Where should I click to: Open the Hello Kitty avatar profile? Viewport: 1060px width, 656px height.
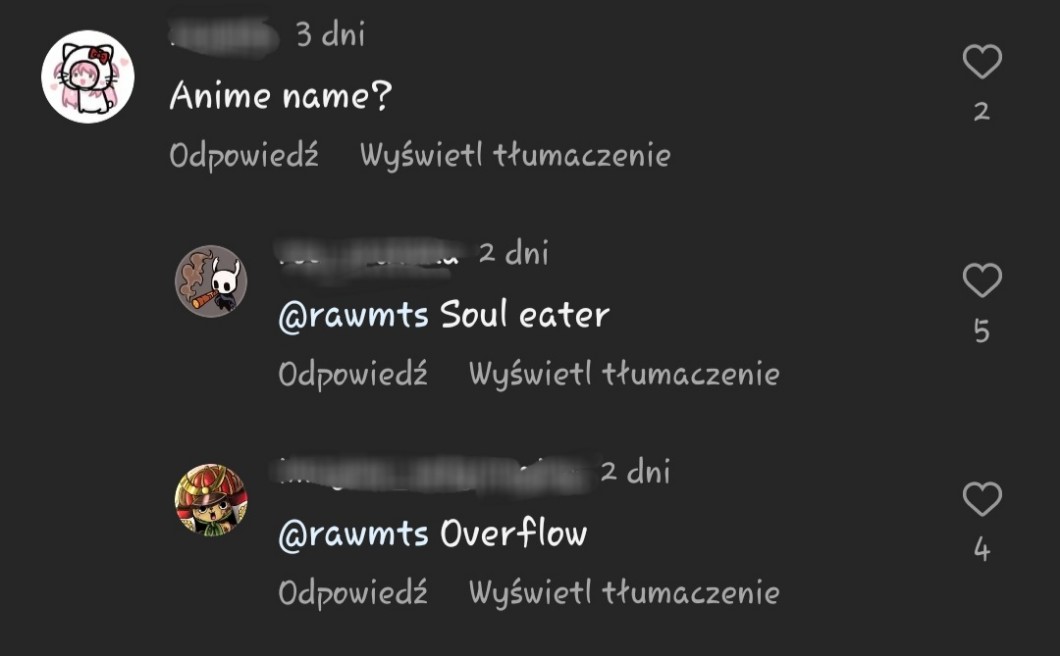pos(88,76)
